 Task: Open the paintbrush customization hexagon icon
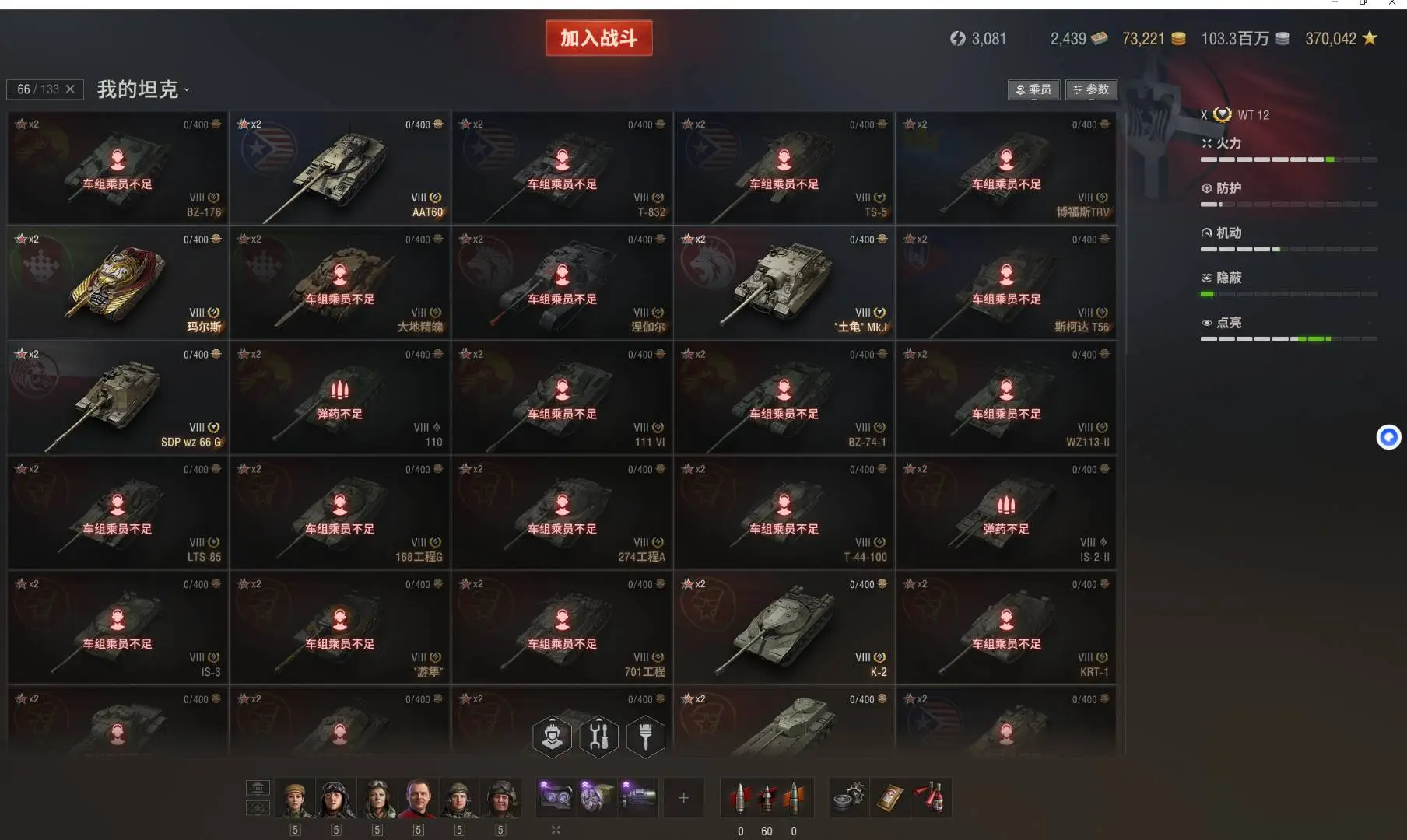tap(645, 736)
